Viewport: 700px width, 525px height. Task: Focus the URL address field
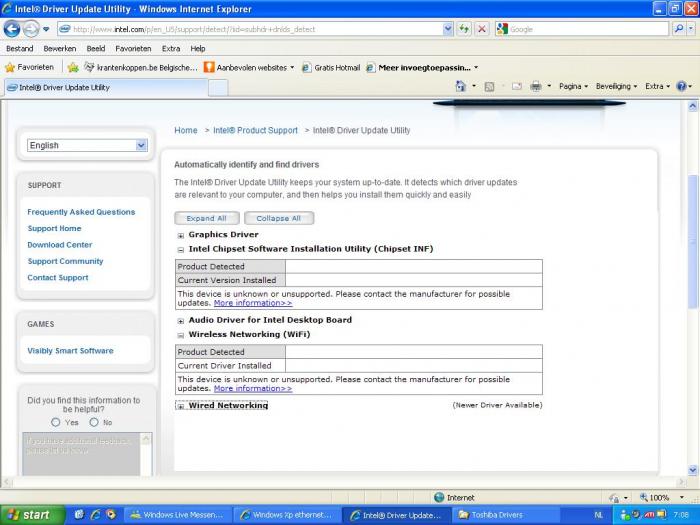pos(250,29)
